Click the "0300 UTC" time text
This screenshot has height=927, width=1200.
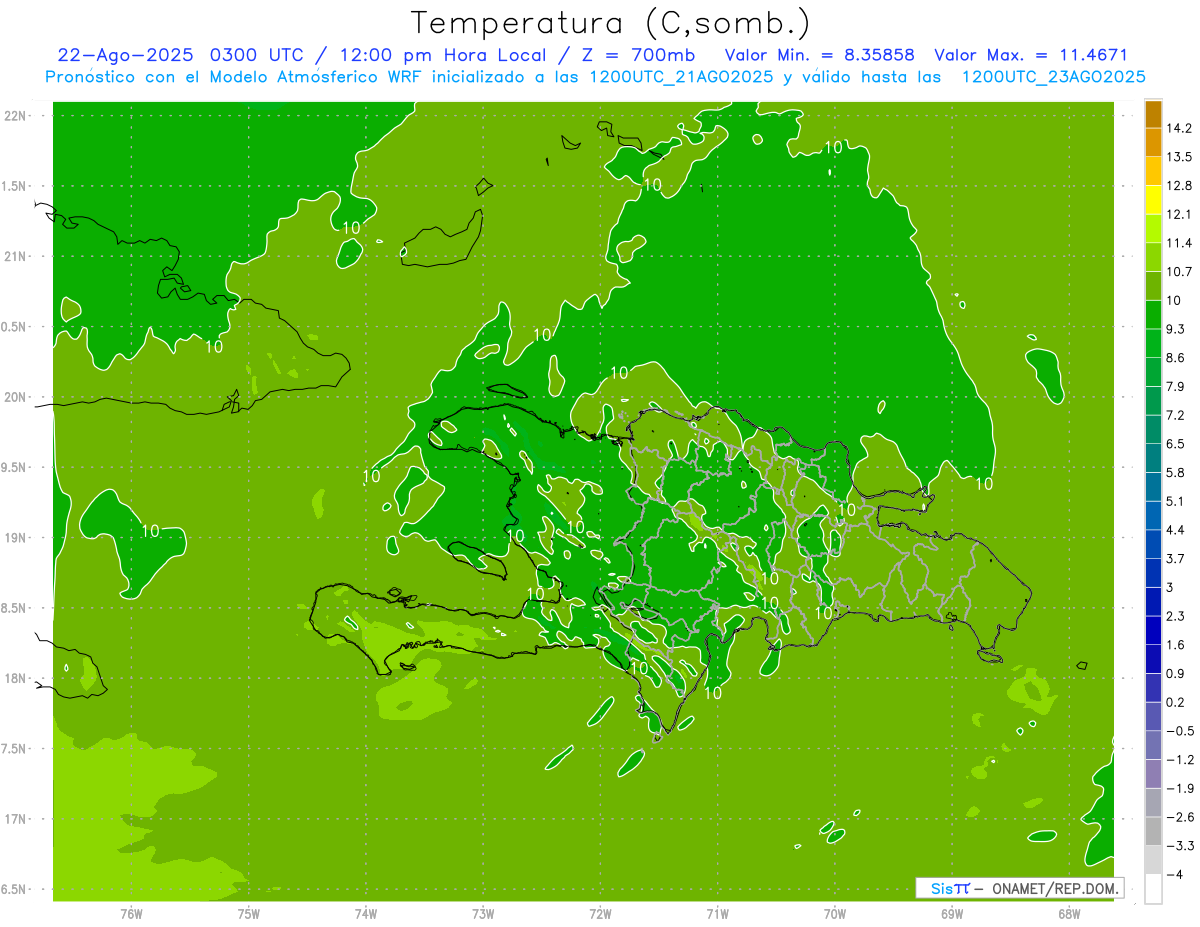[x=255, y=55]
